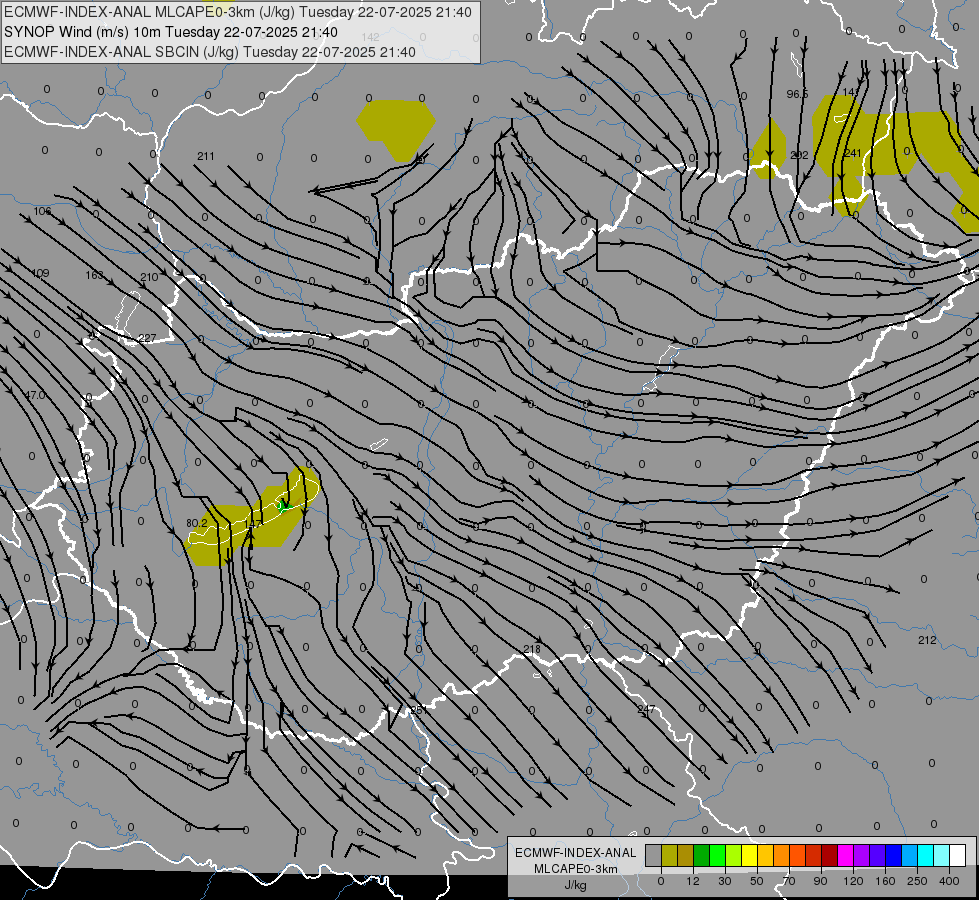The height and width of the screenshot is (900, 979).
Task: Click the map value '80.2'
Action: [197, 523]
